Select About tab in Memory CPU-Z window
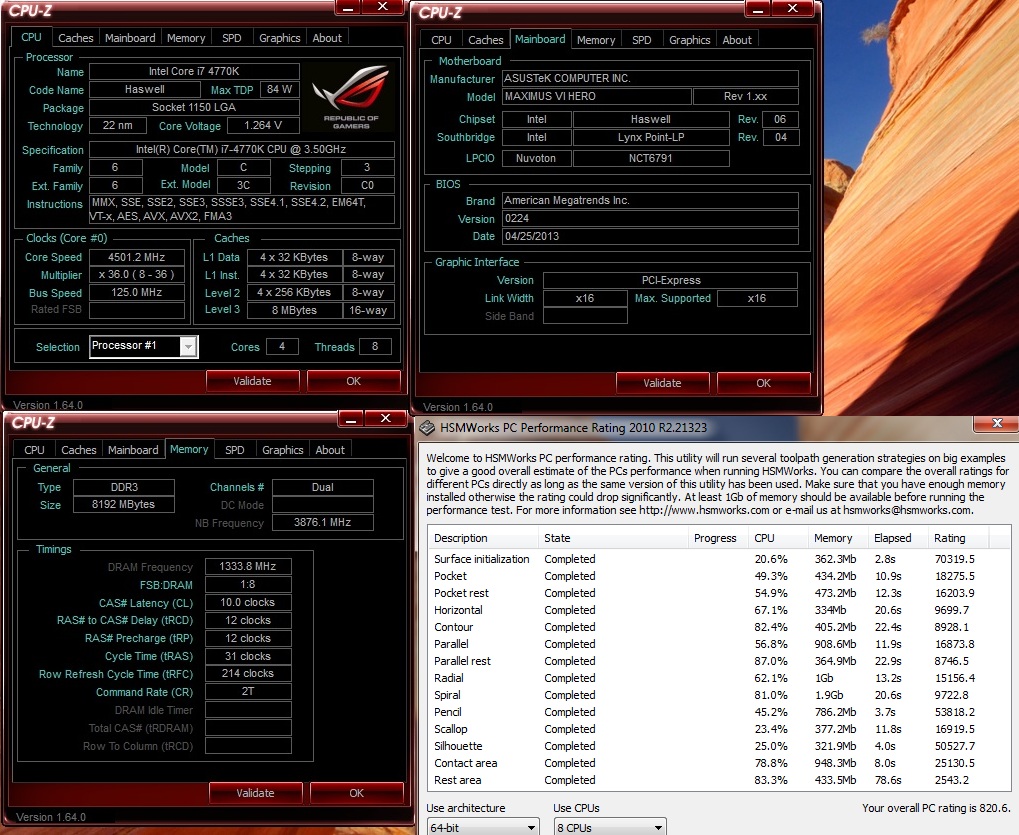The height and width of the screenshot is (835, 1019). (x=330, y=450)
